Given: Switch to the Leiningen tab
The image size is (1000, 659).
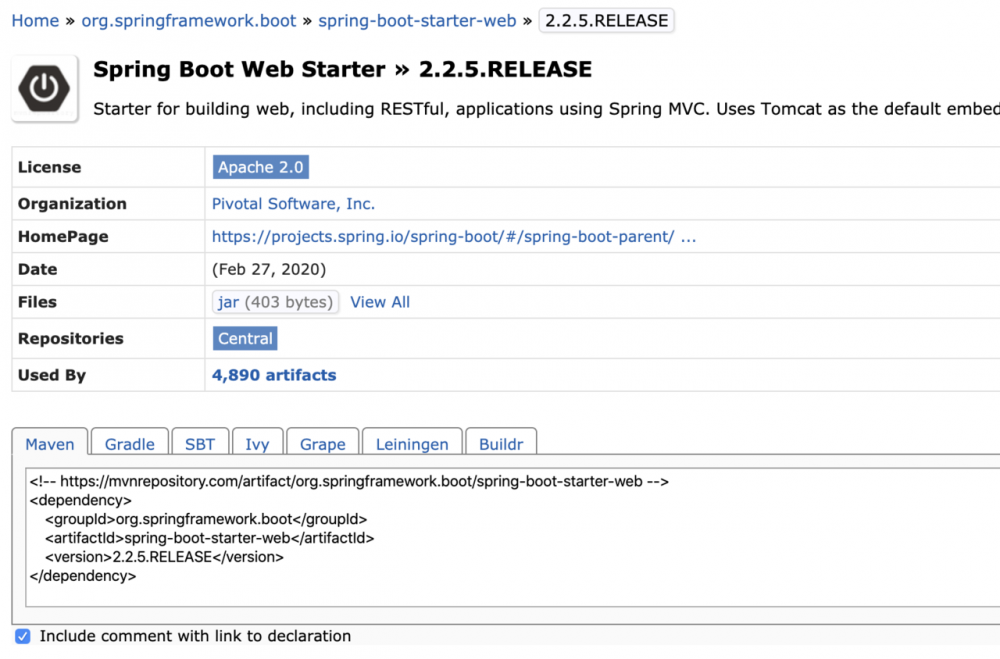Looking at the screenshot, I should pyautogui.click(x=411, y=443).
